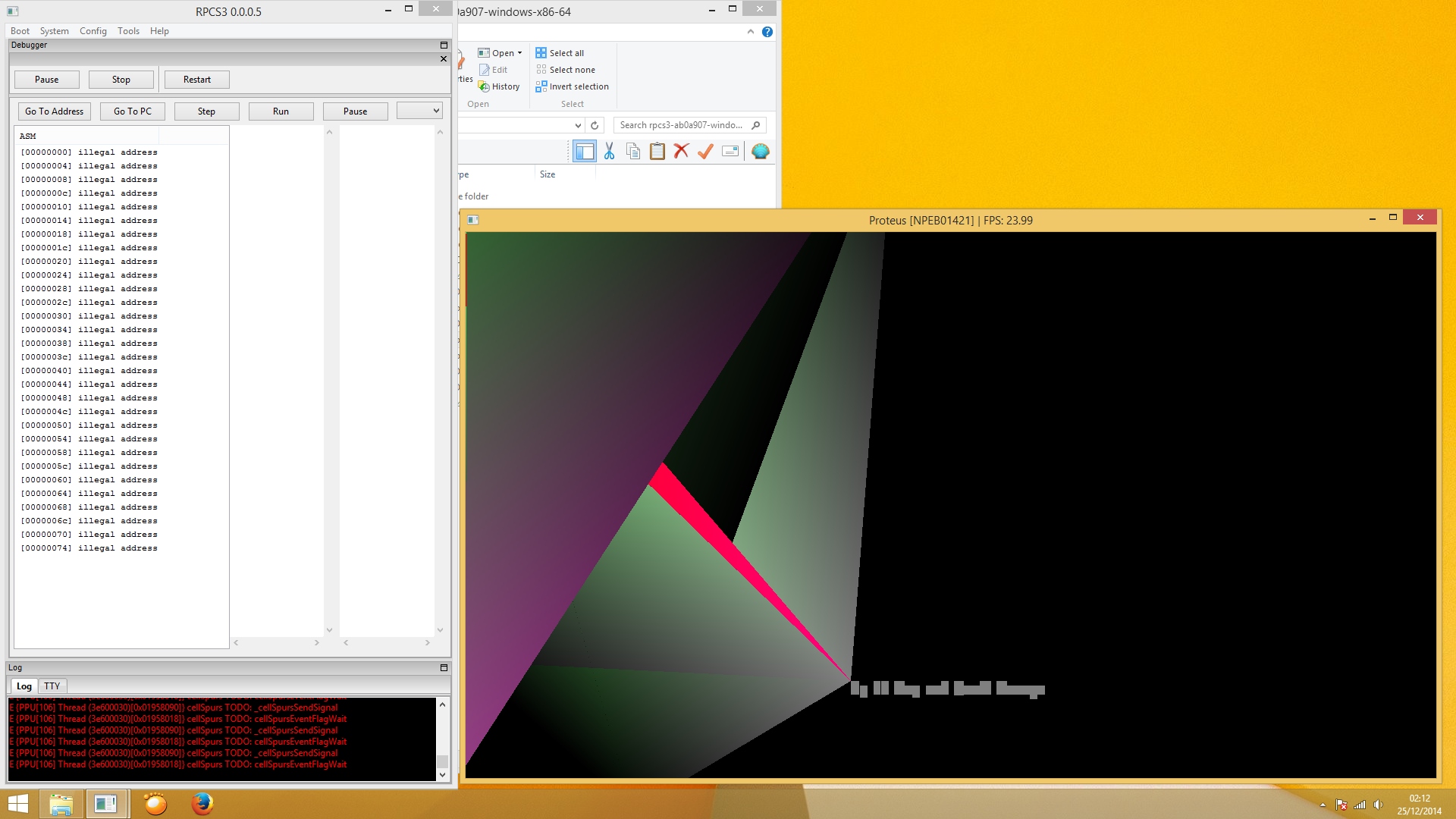Click the Pause button next to Run

tap(355, 111)
